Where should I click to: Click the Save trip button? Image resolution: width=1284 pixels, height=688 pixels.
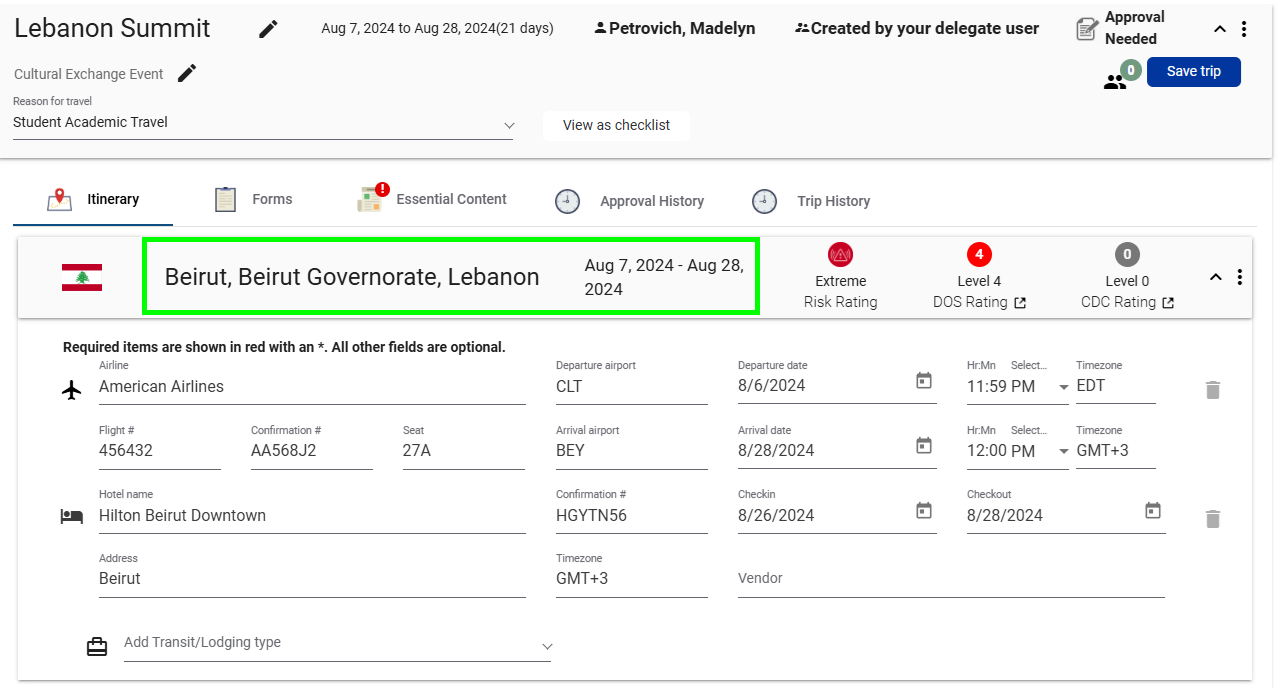coord(1193,72)
